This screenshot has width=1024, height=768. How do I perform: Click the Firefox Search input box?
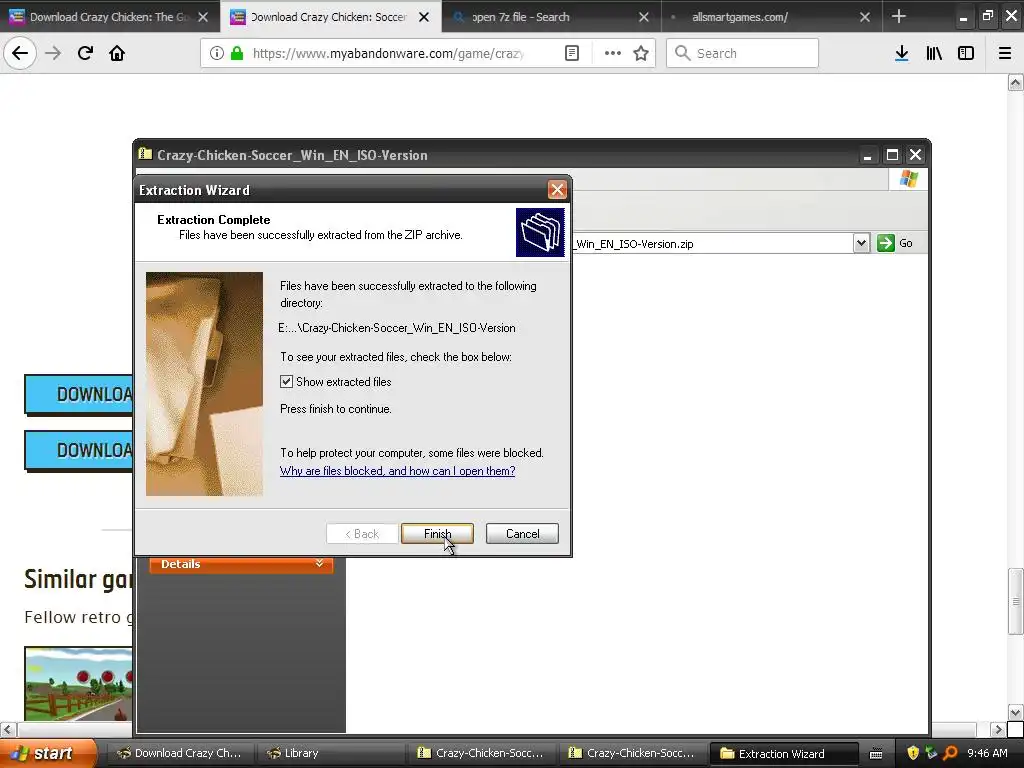[743, 53]
